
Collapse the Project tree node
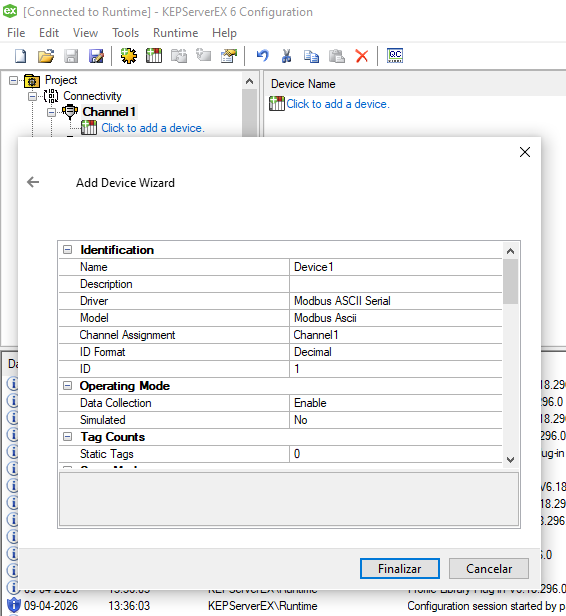point(13,81)
